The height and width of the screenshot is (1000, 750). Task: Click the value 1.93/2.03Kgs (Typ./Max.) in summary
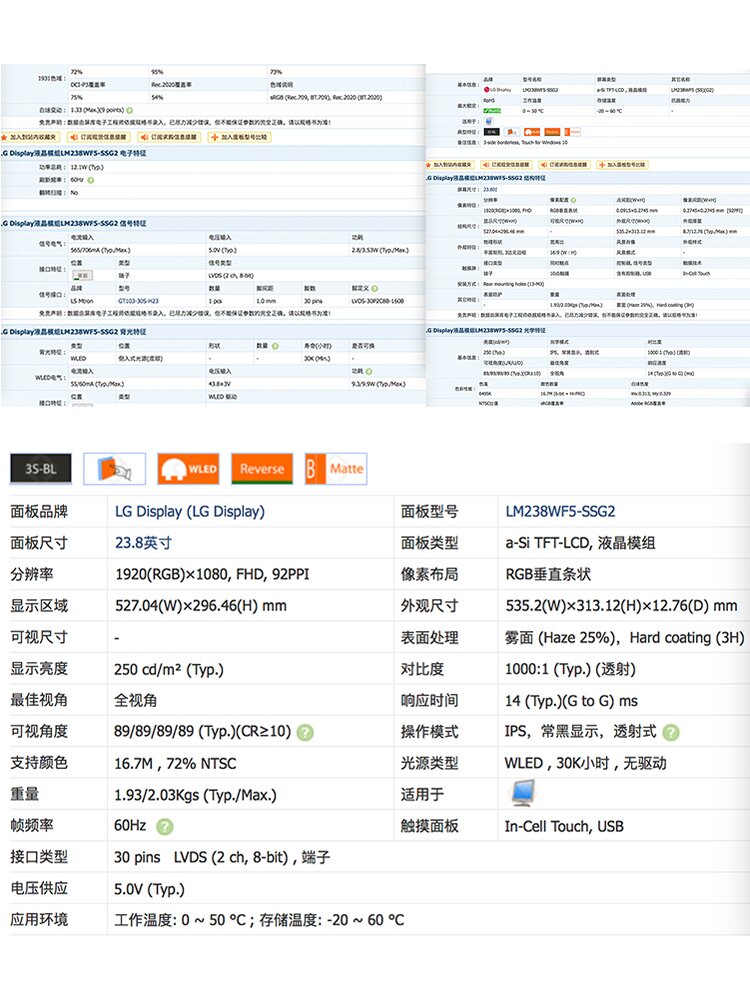tap(195, 795)
